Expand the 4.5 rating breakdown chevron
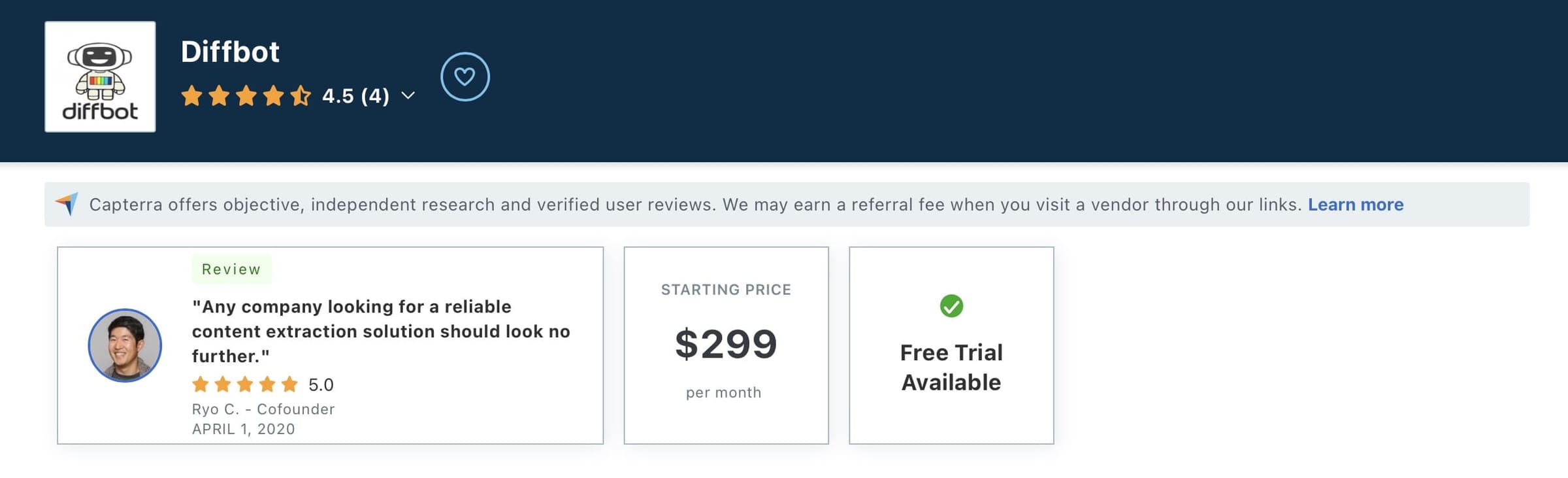 pos(408,96)
